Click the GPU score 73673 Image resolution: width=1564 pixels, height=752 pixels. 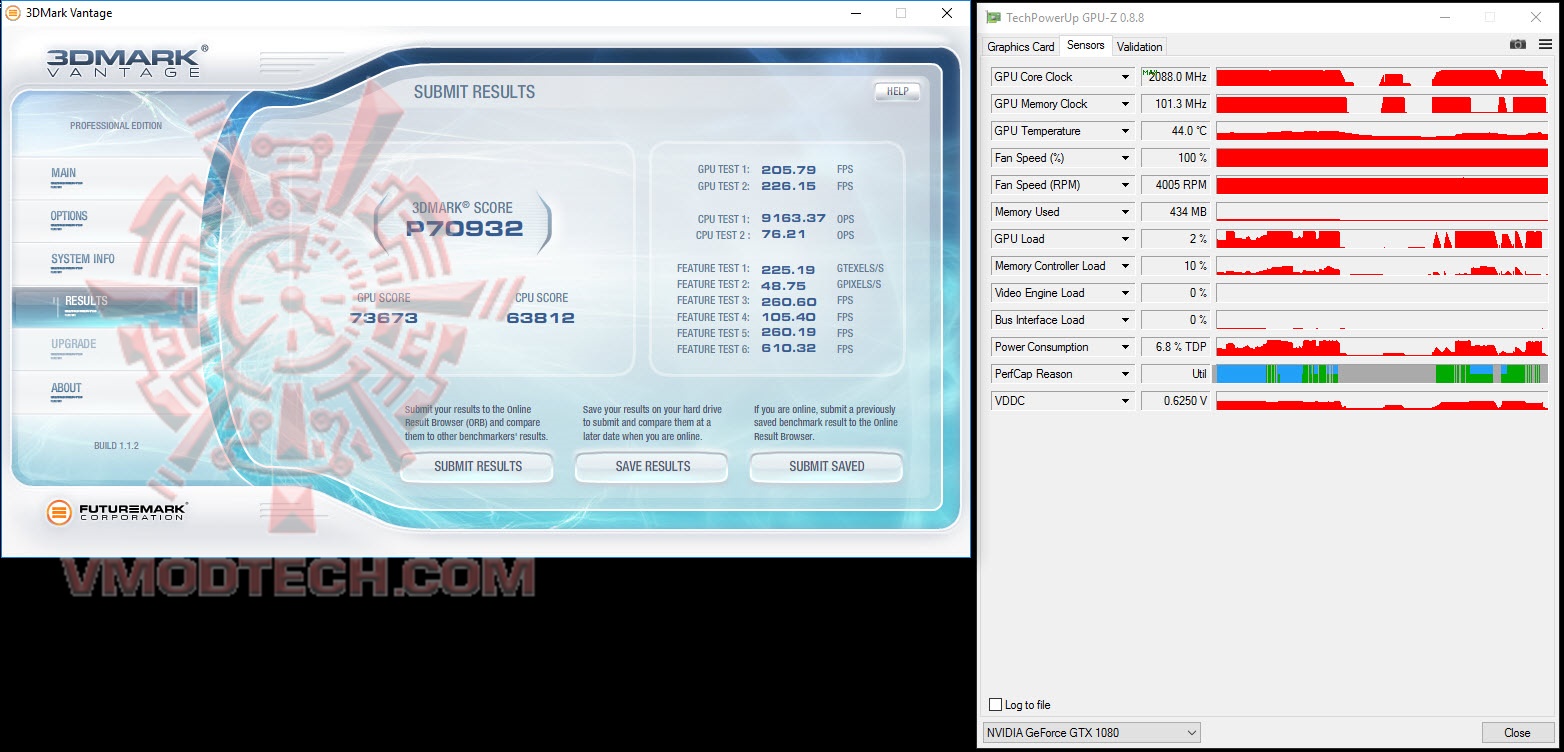(384, 318)
